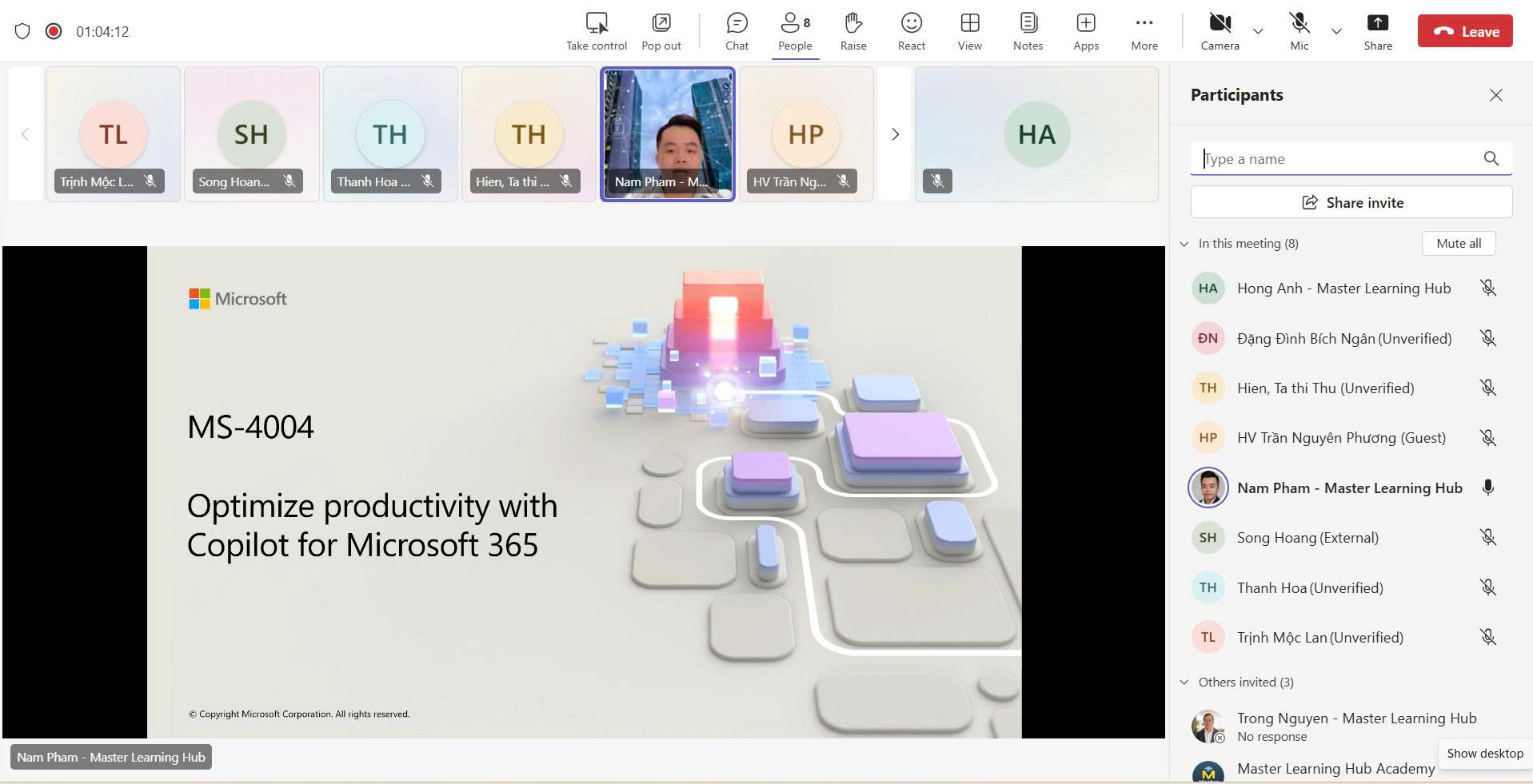Select the large HA self-view tile

tap(1036, 134)
